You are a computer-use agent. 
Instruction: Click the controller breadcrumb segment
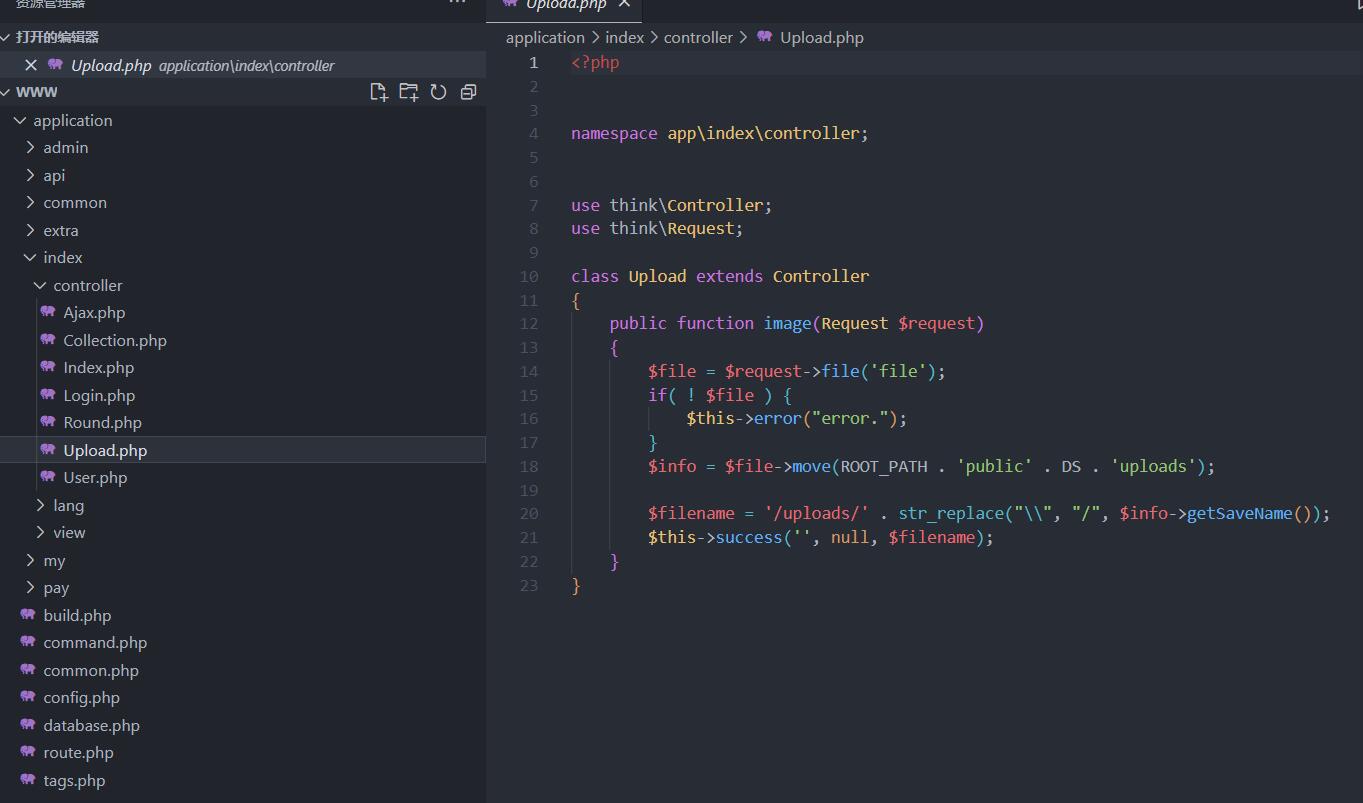tap(698, 37)
